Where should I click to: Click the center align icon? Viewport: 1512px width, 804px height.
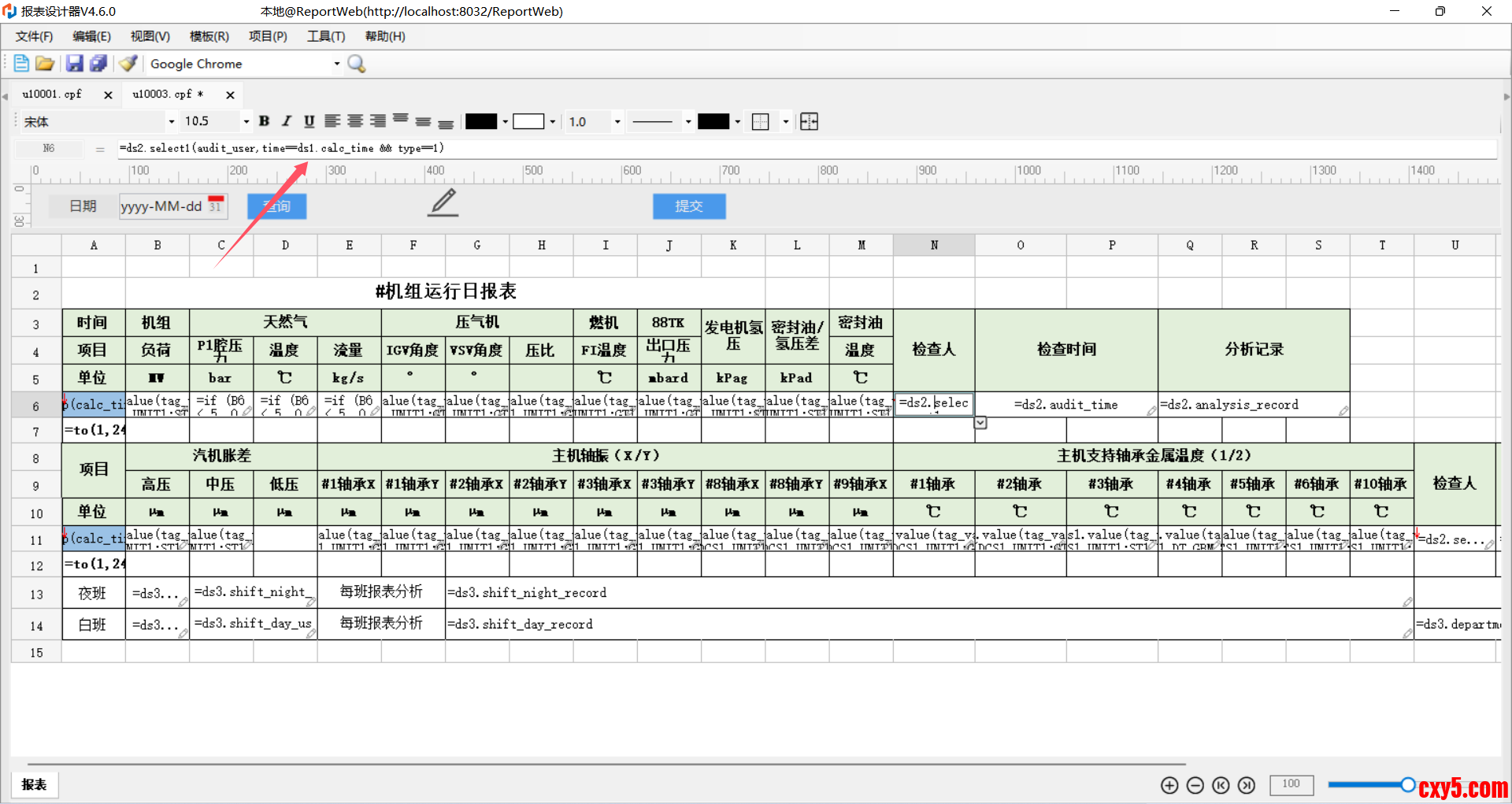pos(355,121)
